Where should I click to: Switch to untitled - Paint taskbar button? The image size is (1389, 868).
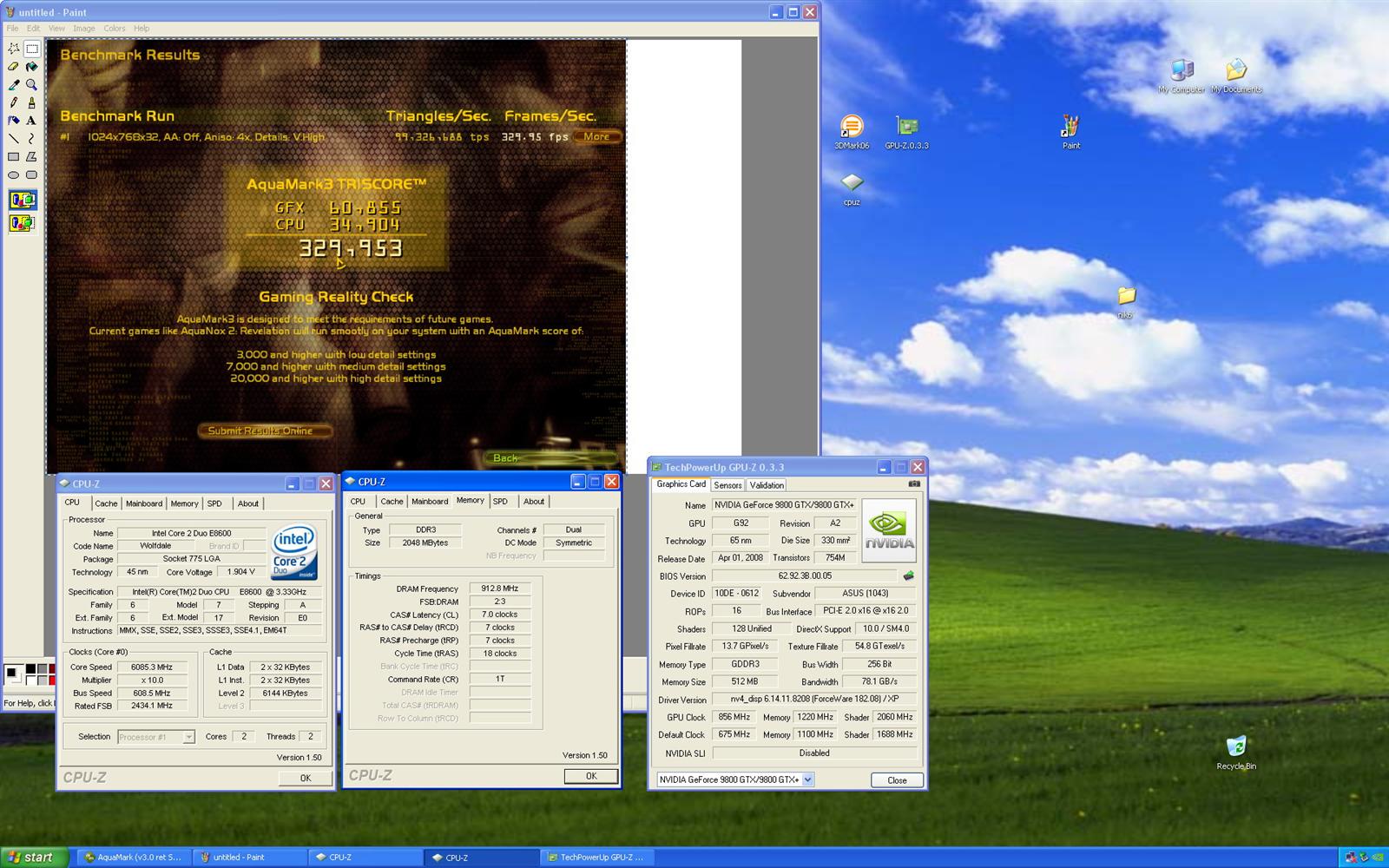(248, 858)
